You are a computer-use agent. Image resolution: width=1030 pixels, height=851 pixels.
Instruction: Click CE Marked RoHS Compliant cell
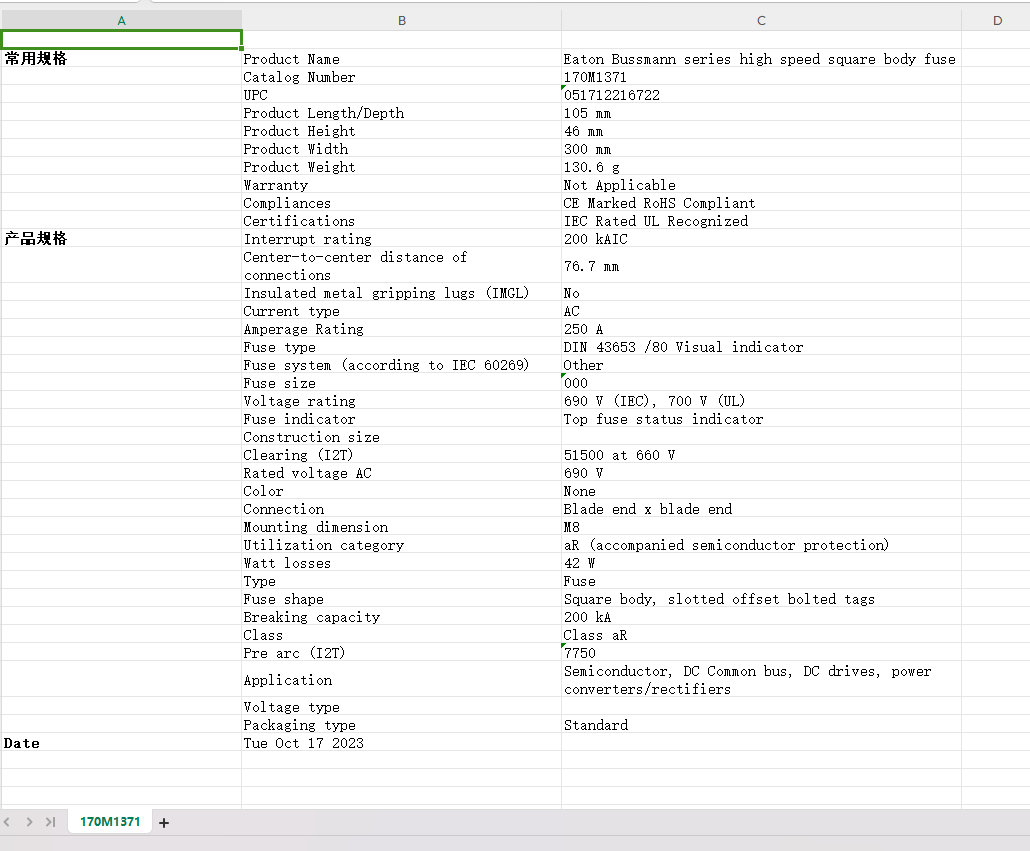pos(761,203)
